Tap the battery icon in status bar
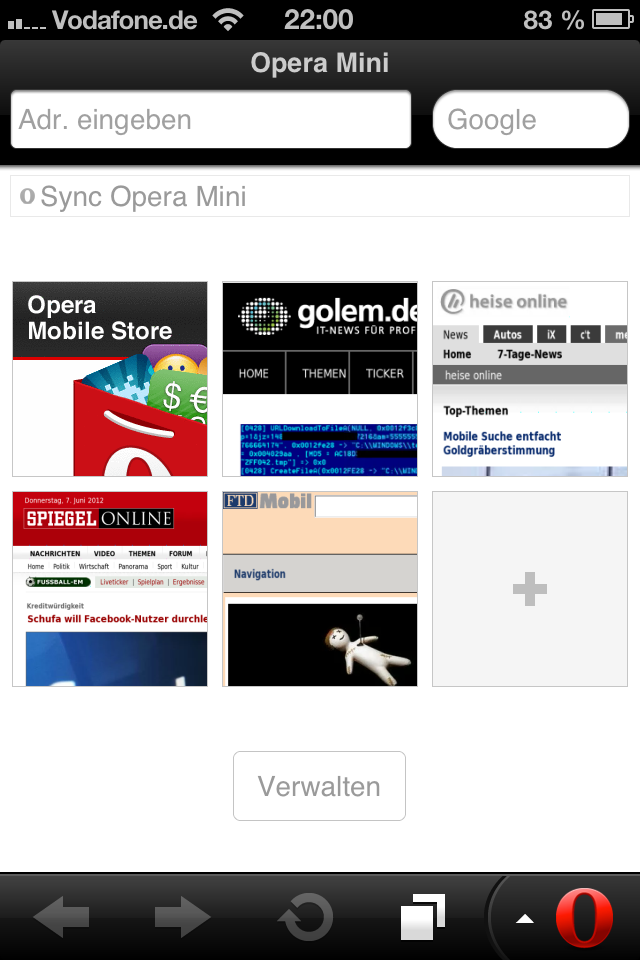The width and height of the screenshot is (640, 960). click(613, 20)
